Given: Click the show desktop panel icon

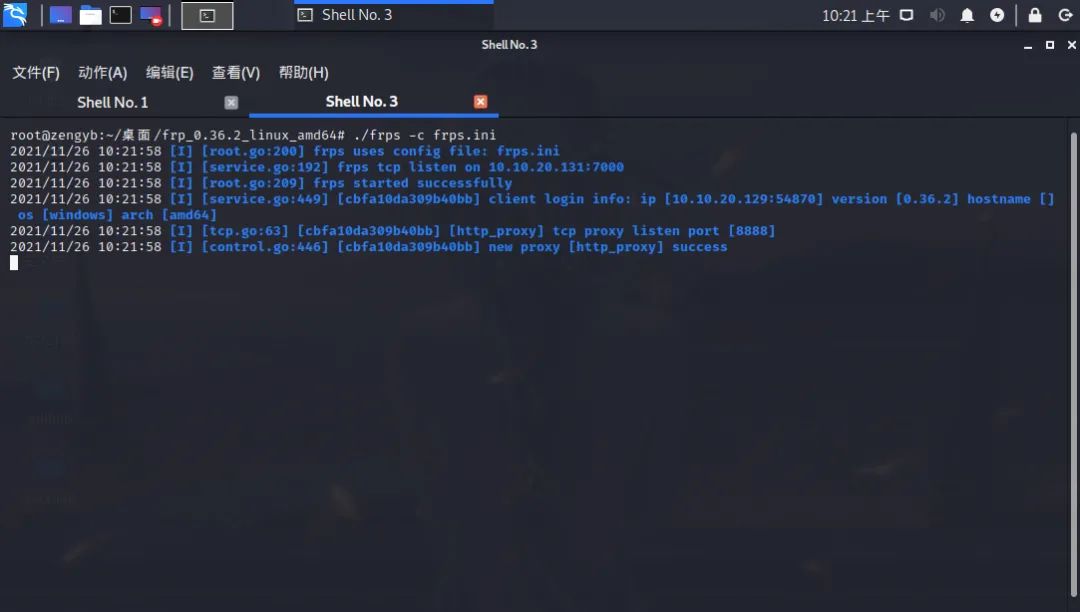Looking at the screenshot, I should pyautogui.click(x=61, y=15).
